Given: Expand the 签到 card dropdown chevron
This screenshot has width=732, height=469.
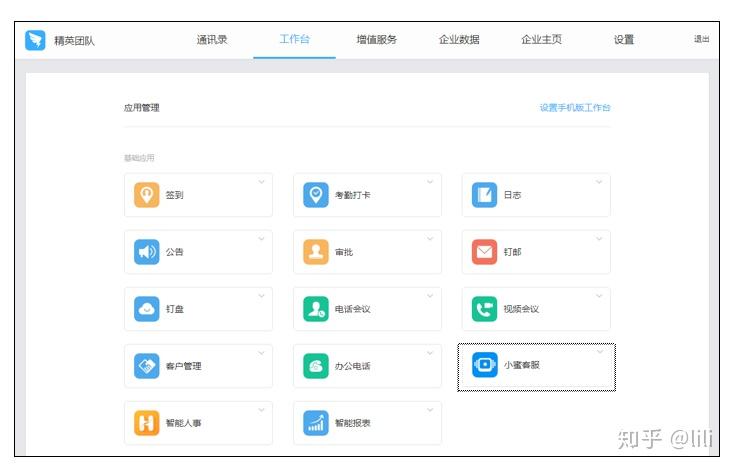Looking at the screenshot, I should coord(261,182).
